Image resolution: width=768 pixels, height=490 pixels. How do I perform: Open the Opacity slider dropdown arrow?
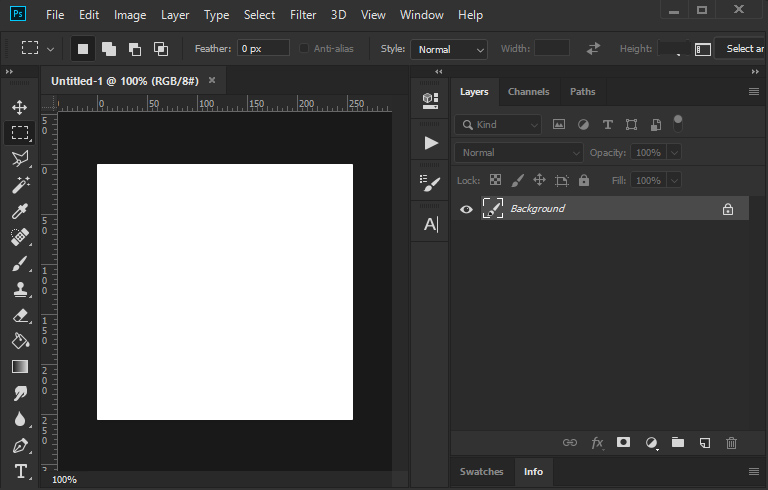(674, 152)
